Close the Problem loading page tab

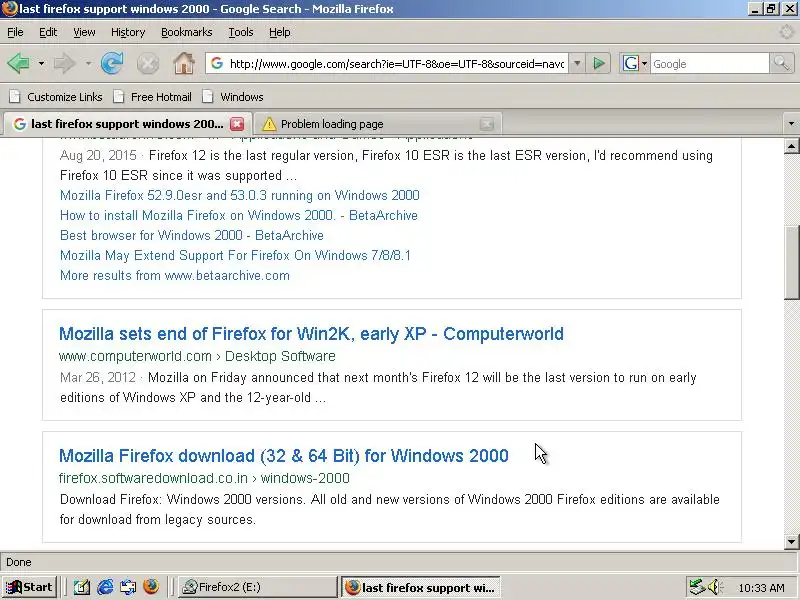click(487, 124)
